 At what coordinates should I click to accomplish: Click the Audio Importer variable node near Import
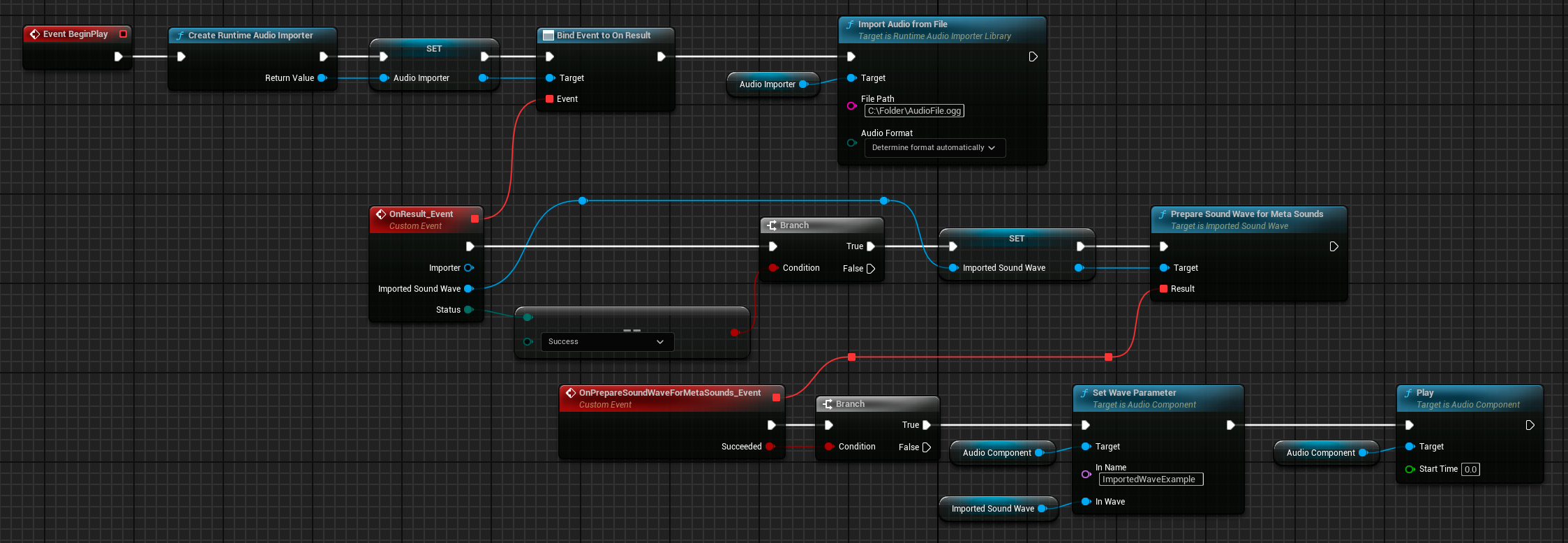[x=767, y=84]
